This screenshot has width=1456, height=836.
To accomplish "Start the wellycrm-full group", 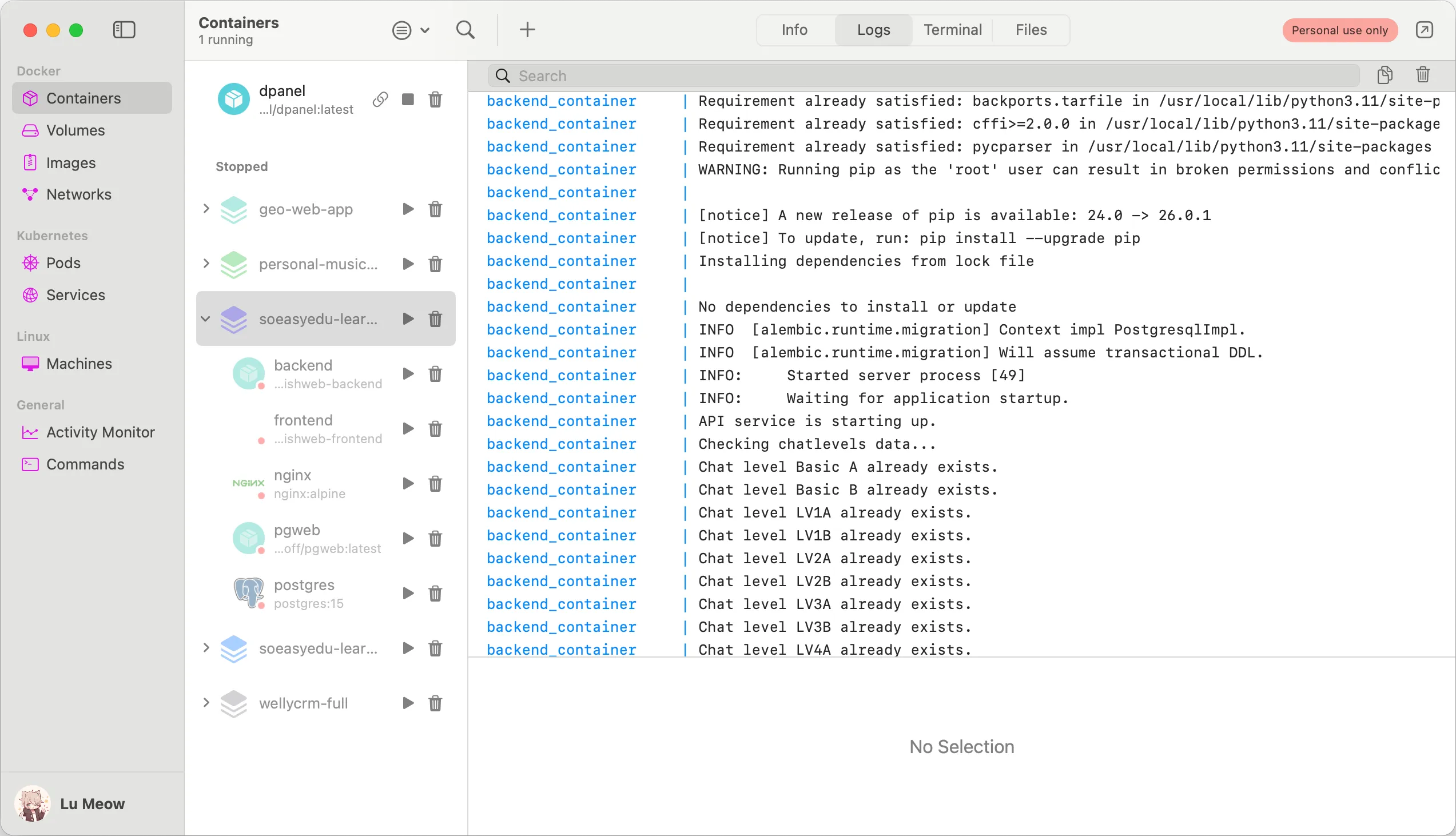I will point(408,703).
